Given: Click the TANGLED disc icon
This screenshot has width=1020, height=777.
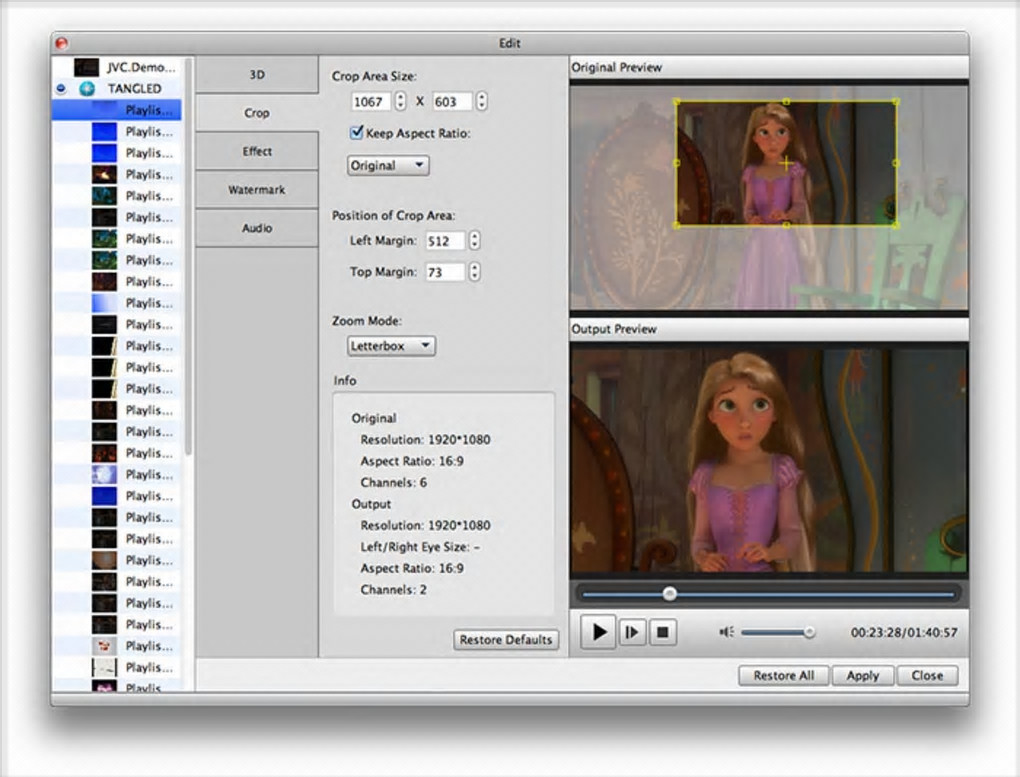Looking at the screenshot, I should click(87, 88).
